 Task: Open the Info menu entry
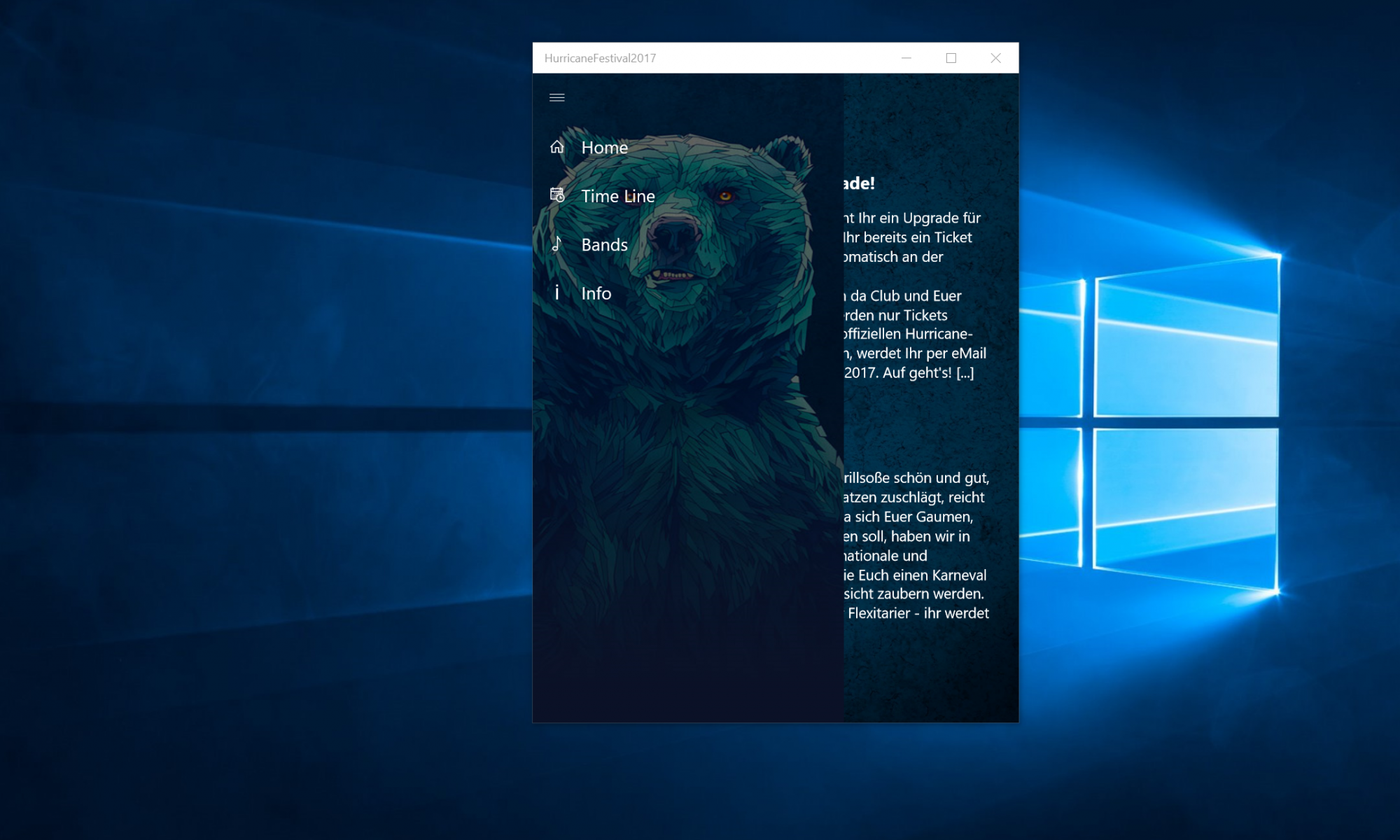[x=687, y=293]
